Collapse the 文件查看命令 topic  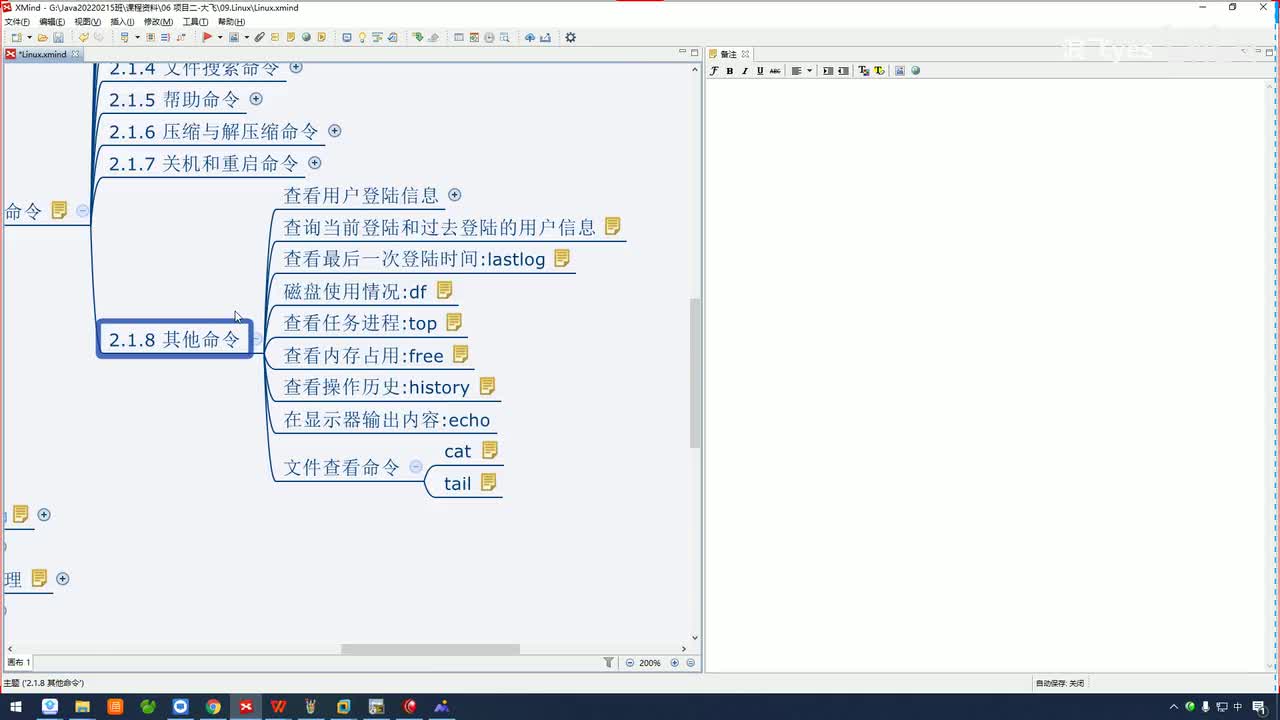[416, 467]
